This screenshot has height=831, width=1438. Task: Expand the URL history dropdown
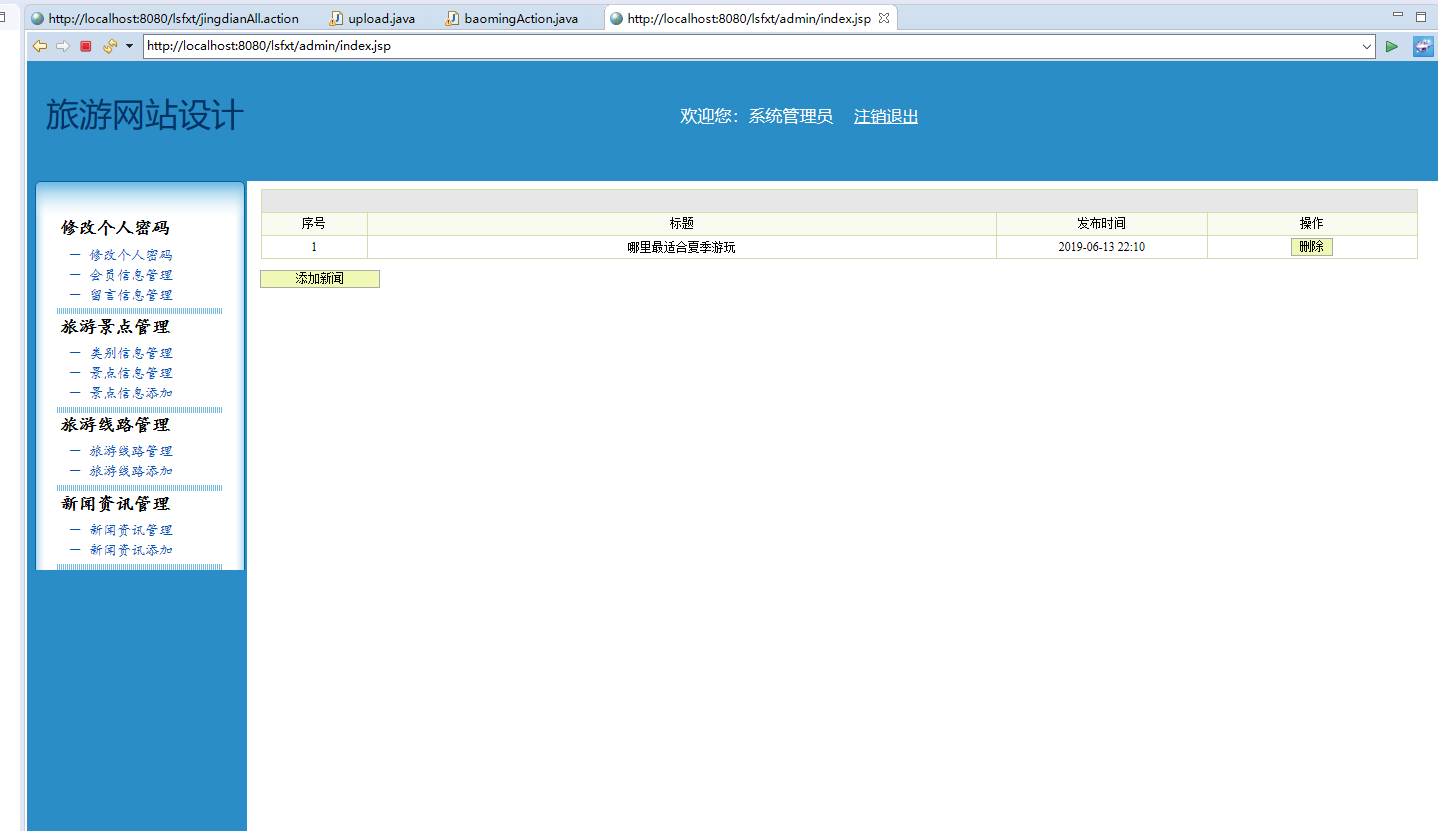coord(1367,46)
